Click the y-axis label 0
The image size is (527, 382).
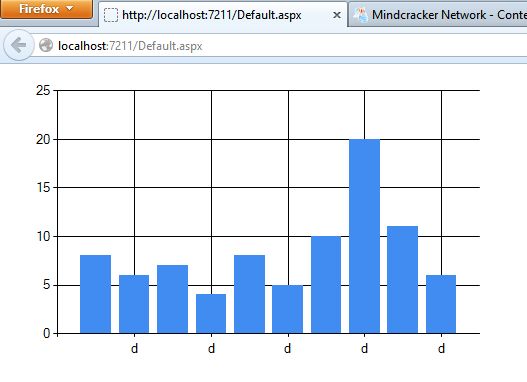[46, 333]
